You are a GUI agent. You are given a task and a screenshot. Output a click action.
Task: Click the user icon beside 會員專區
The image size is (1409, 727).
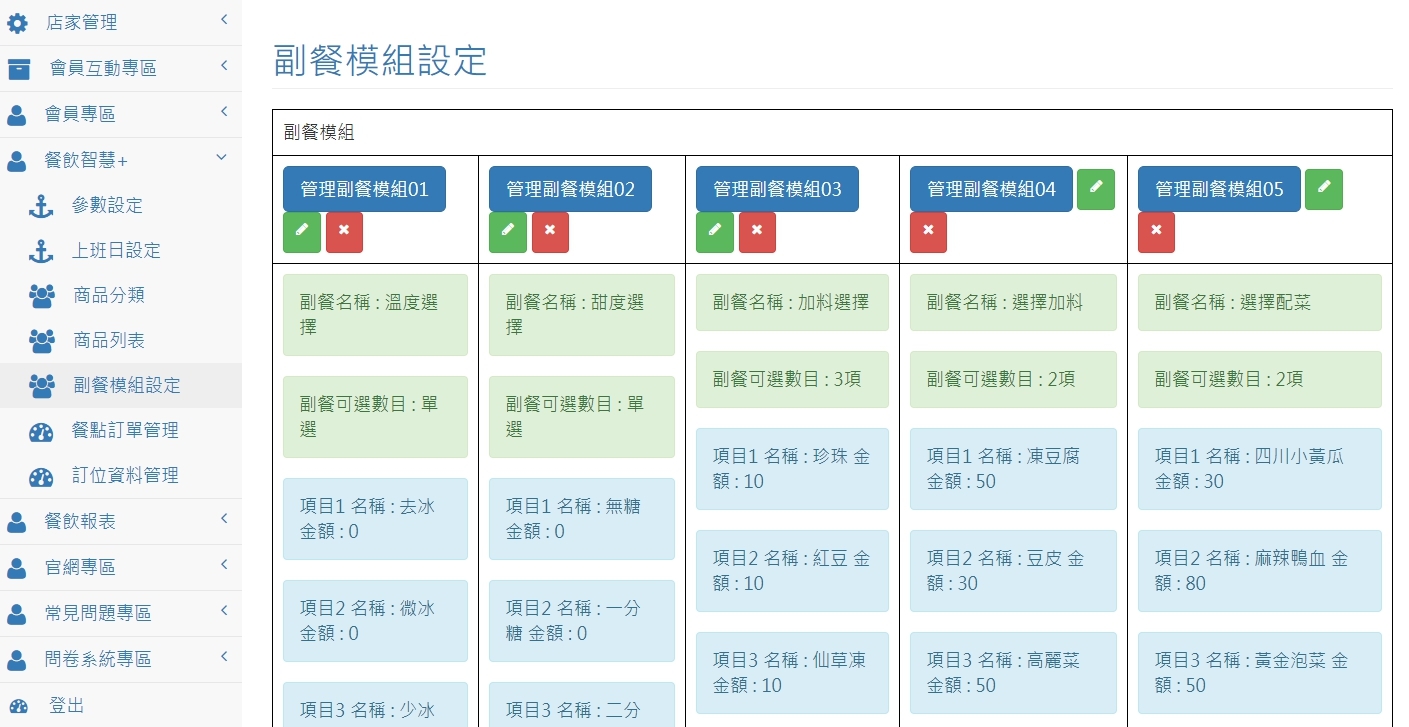17,114
